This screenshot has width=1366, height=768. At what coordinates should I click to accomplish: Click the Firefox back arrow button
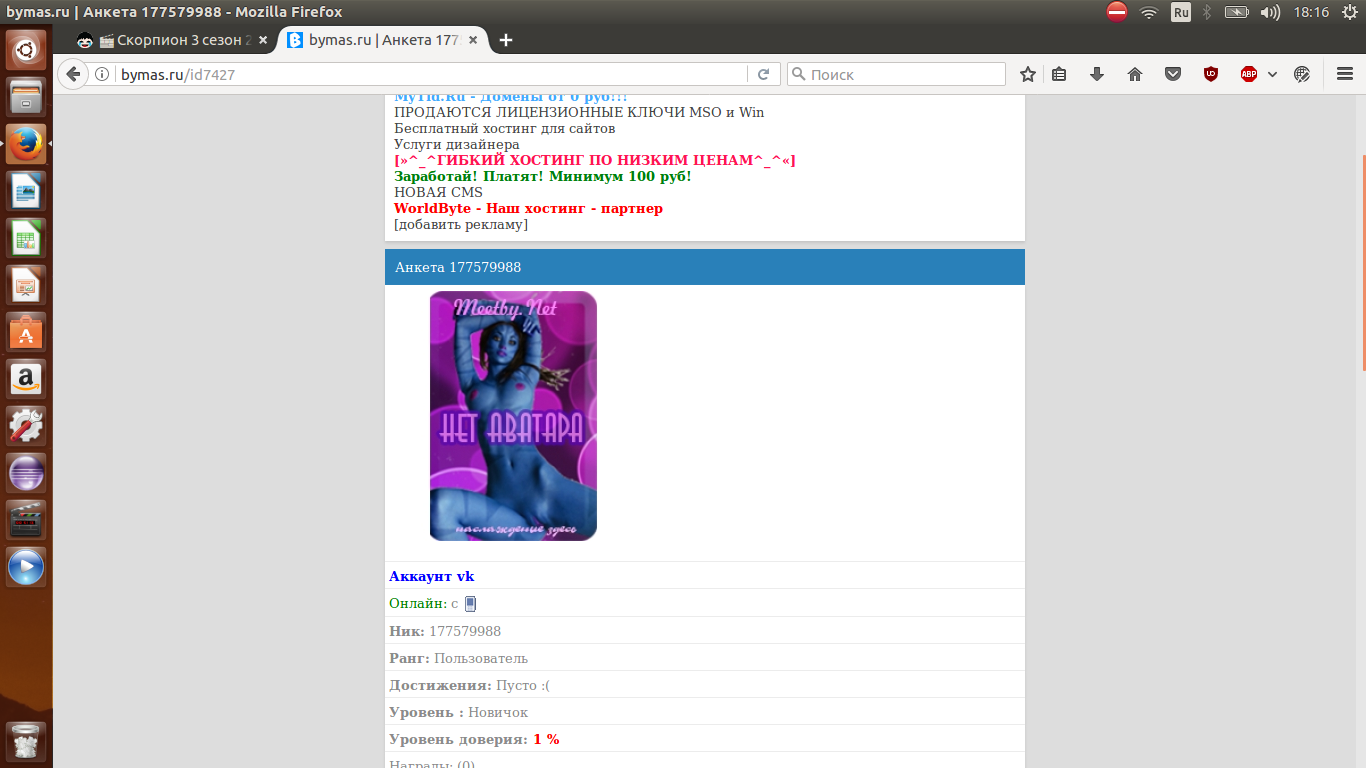(73, 74)
